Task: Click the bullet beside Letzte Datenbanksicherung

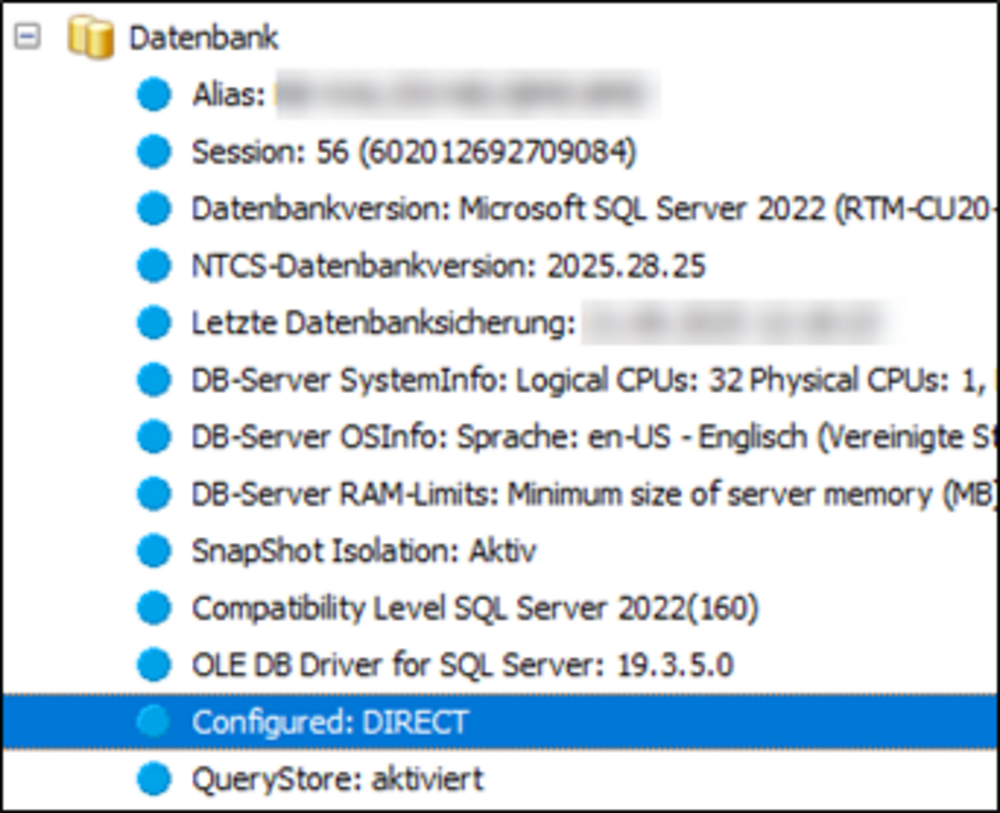Action: pos(153,323)
